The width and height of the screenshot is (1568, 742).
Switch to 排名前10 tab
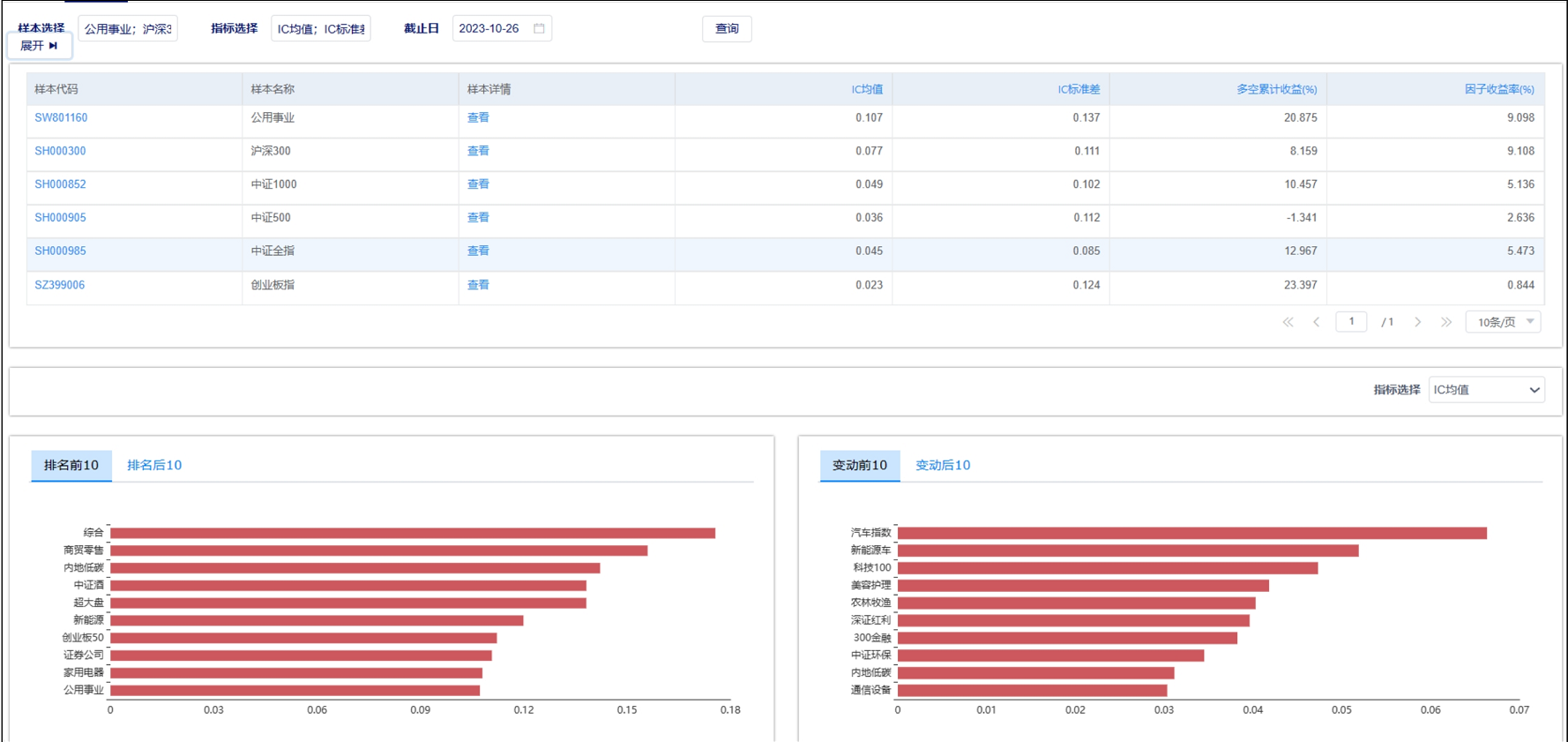click(x=71, y=465)
